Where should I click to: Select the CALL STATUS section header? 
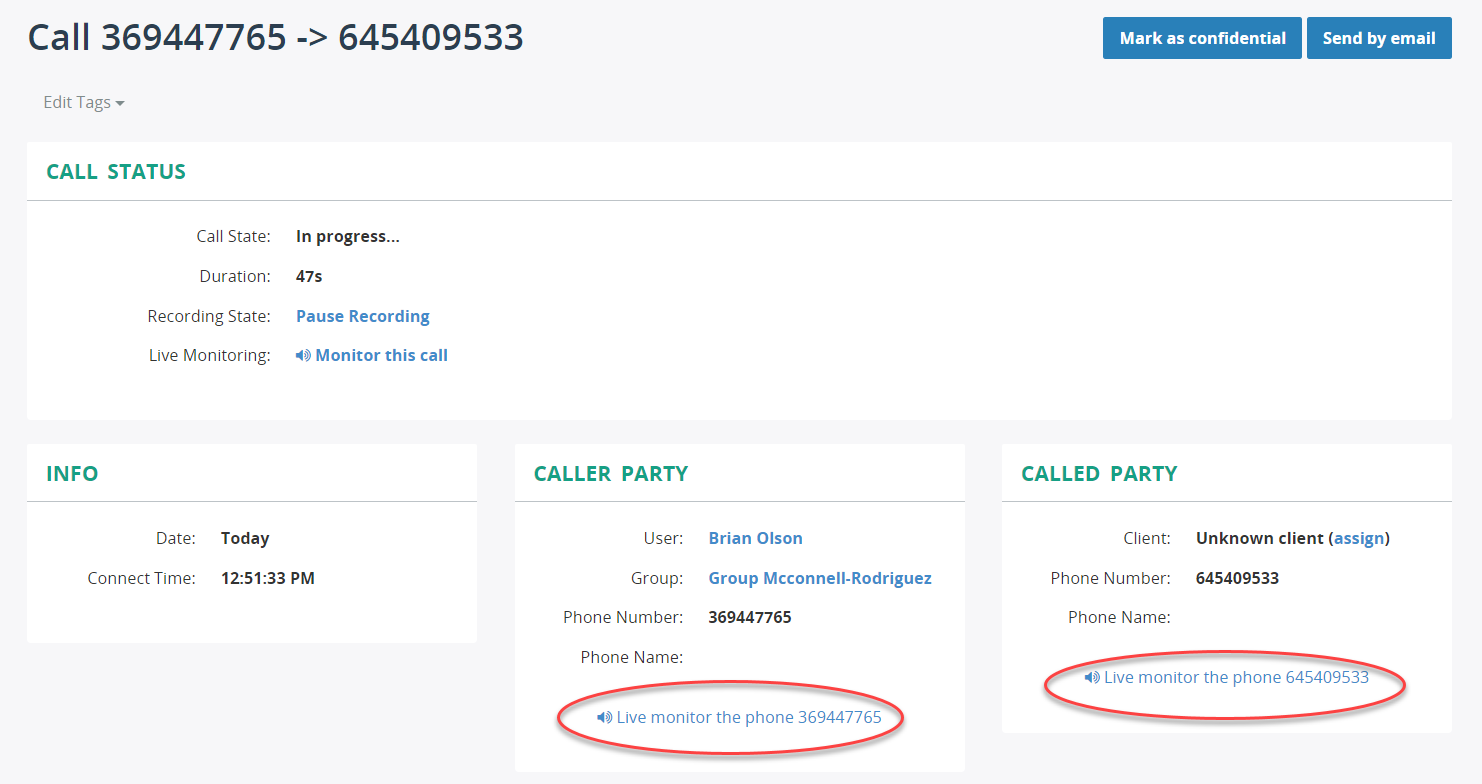(x=115, y=171)
